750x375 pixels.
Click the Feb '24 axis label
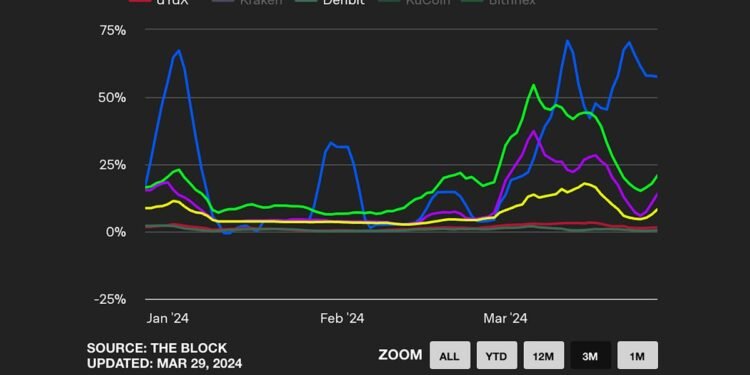(342, 318)
